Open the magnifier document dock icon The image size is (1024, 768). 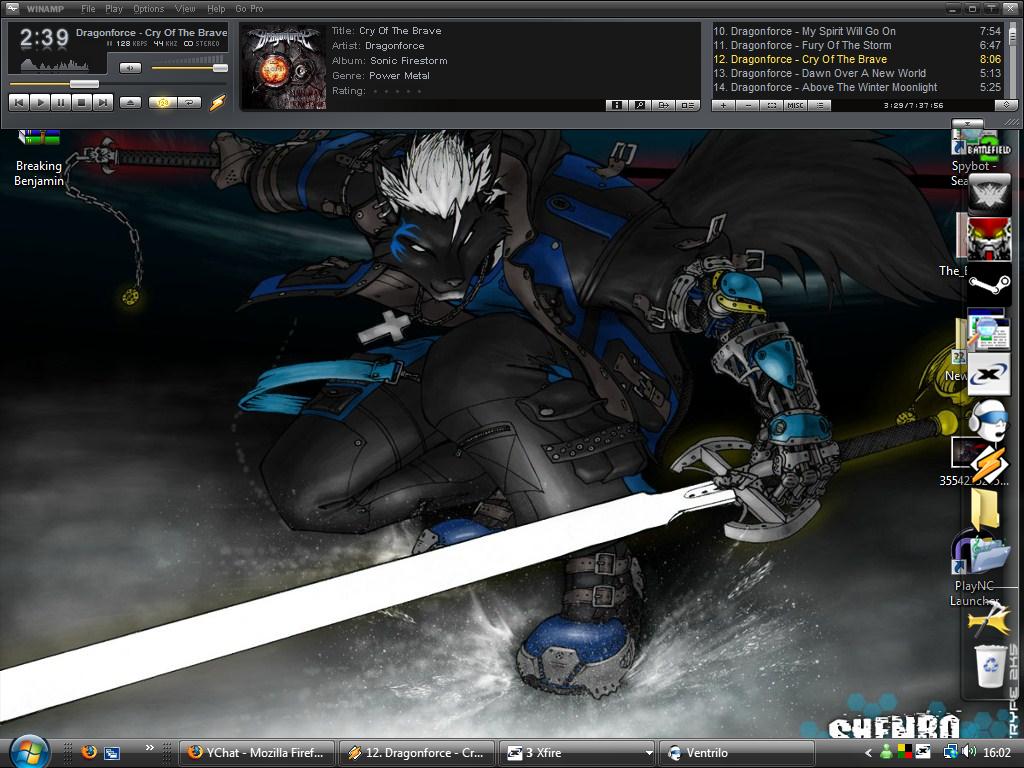989,329
